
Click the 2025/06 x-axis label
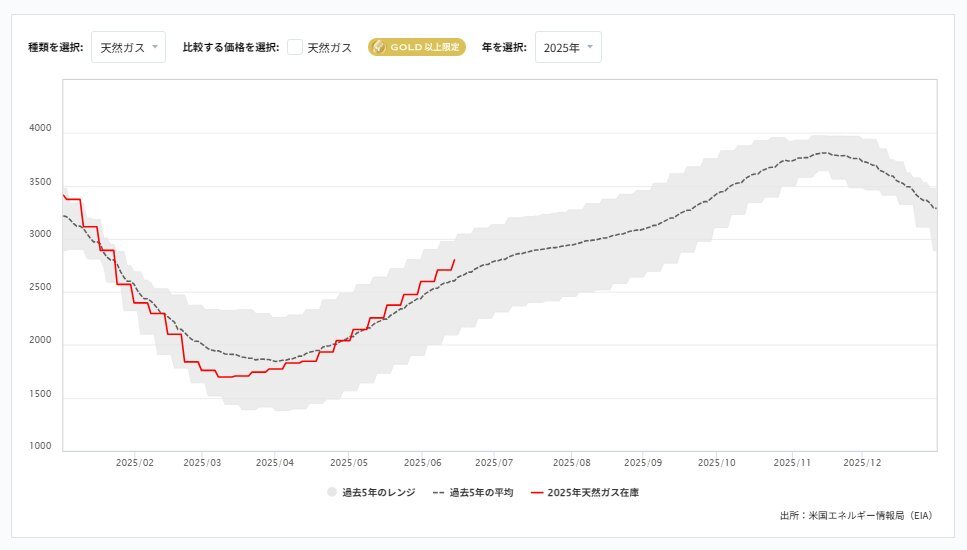click(x=422, y=462)
